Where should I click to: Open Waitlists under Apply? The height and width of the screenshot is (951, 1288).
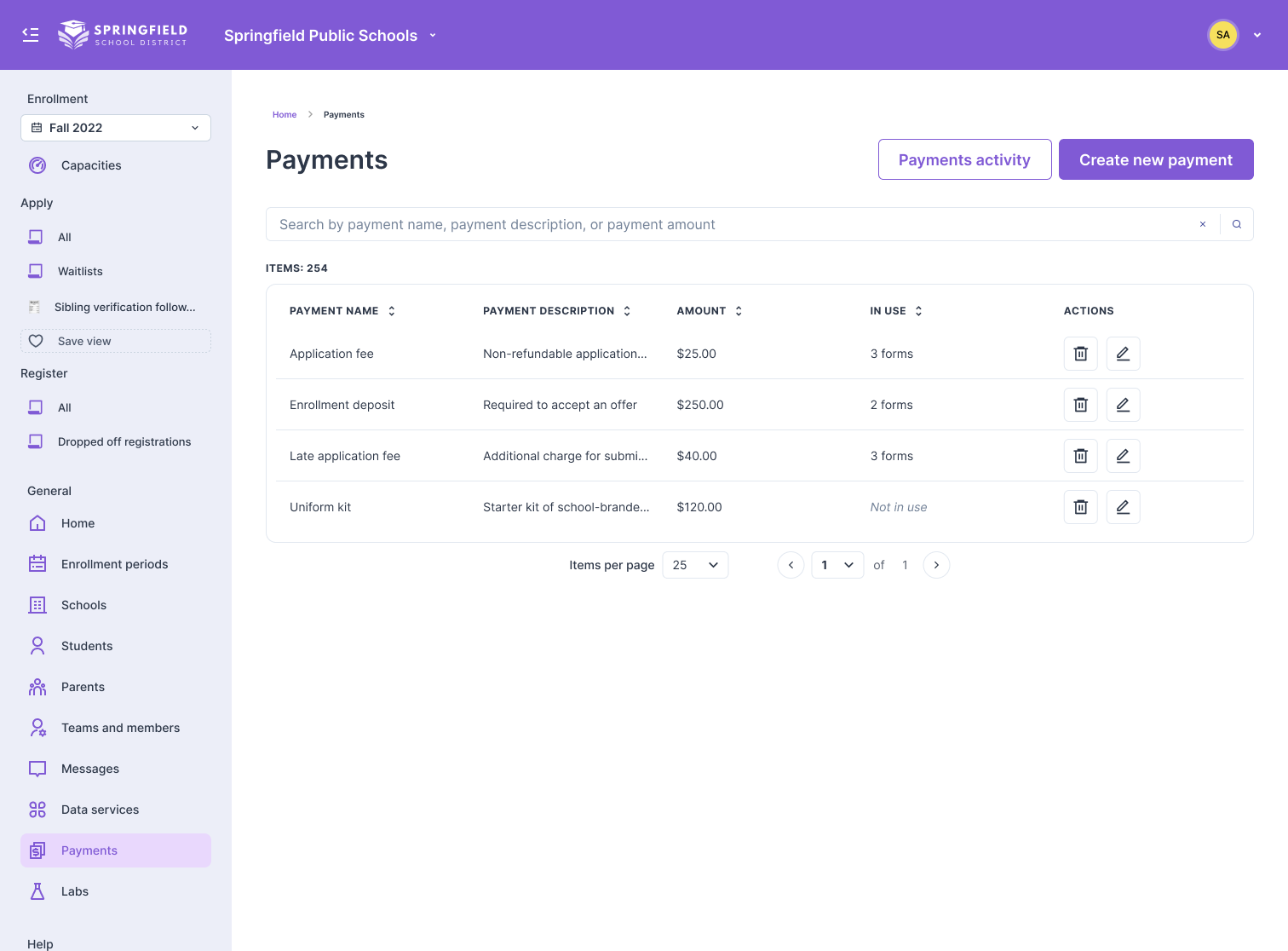[x=116, y=271]
